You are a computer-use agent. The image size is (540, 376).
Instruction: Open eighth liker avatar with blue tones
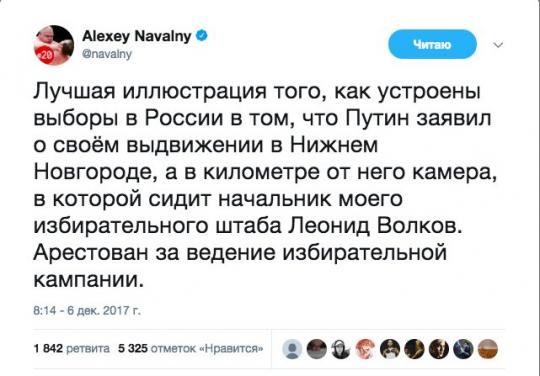tap(463, 349)
